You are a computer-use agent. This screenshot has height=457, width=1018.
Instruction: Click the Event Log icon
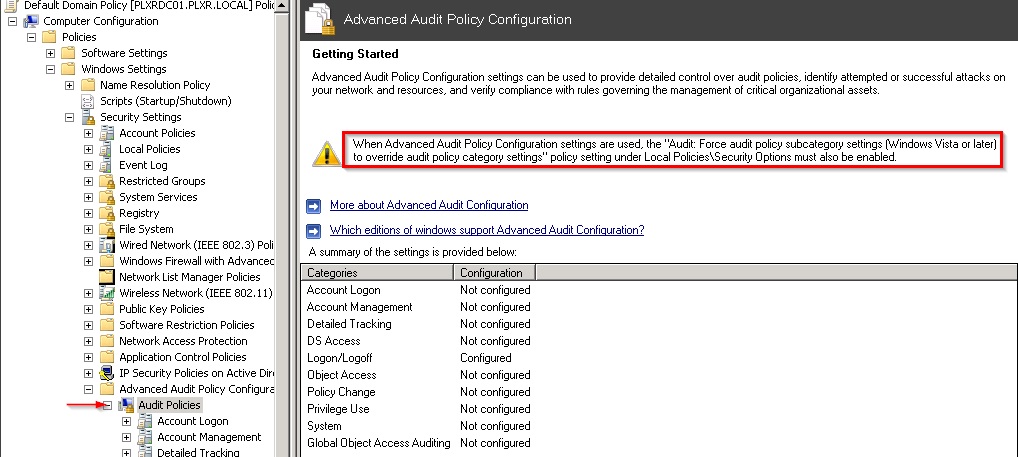pos(106,166)
